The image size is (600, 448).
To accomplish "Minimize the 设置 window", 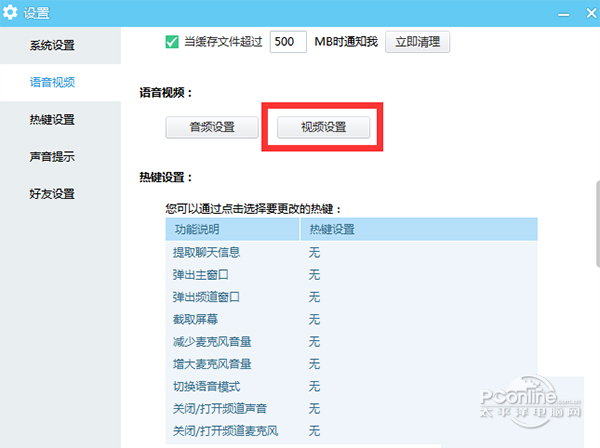I will point(563,14).
